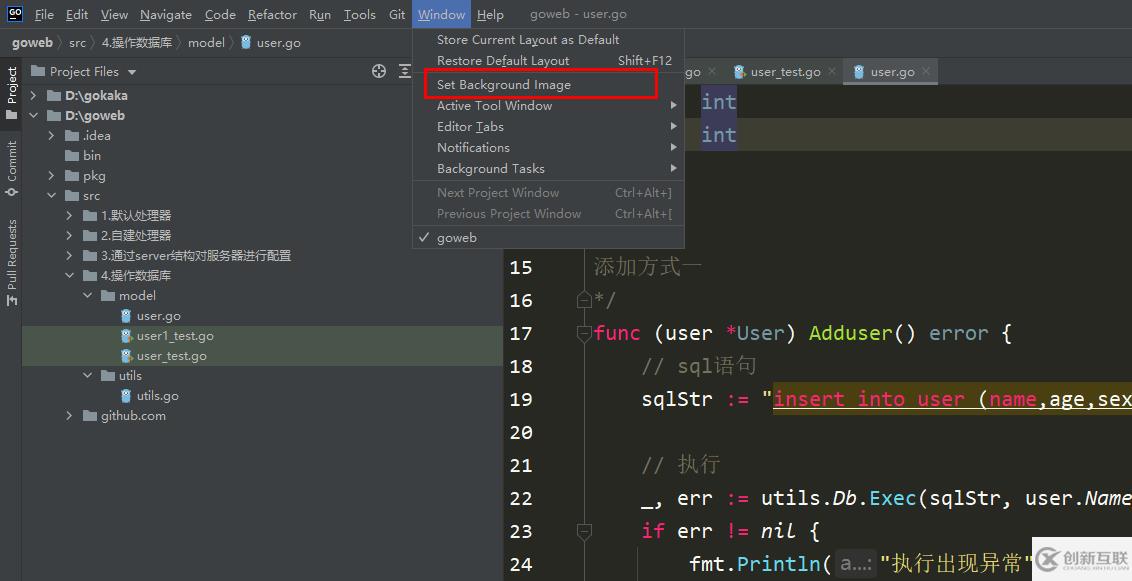Select the checked goweb window entry

pyautogui.click(x=456, y=238)
